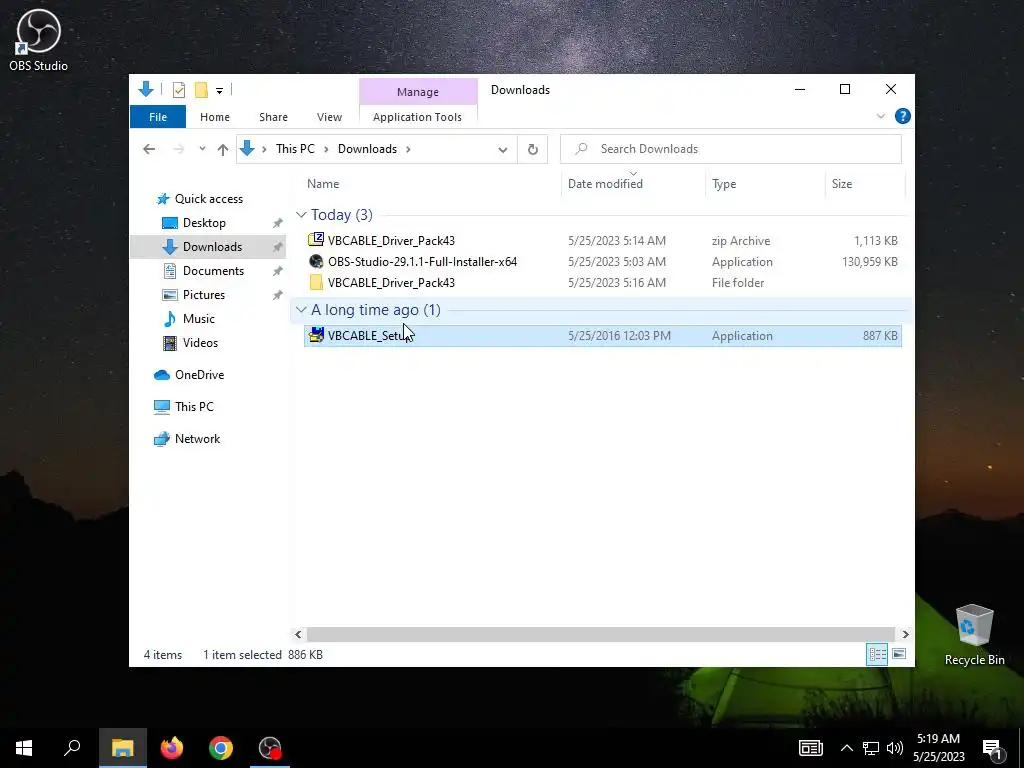The height and width of the screenshot is (768, 1024).
Task: Open taskbar Search
Action: pyautogui.click(x=72, y=748)
